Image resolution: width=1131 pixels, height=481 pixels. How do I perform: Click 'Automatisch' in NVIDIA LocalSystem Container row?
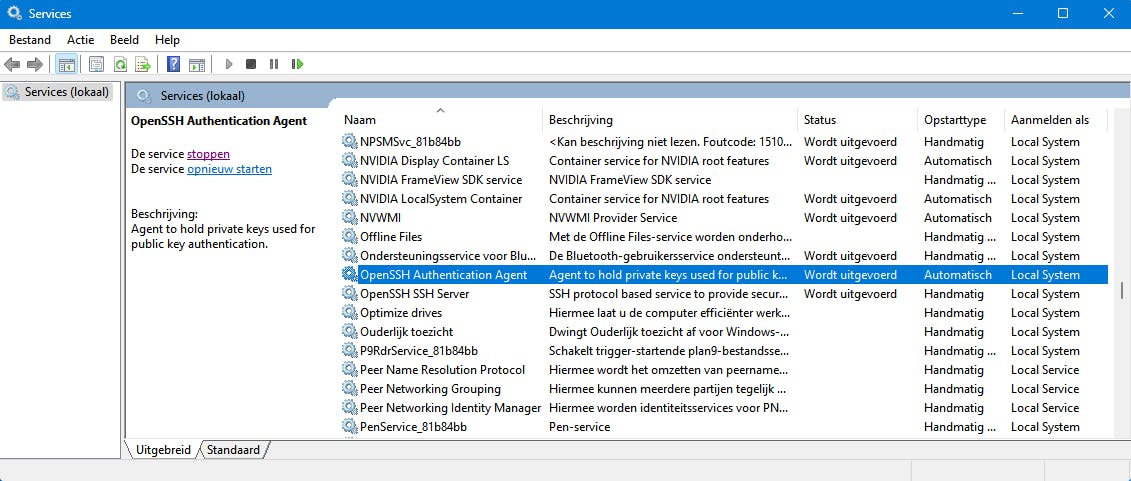tap(958, 198)
